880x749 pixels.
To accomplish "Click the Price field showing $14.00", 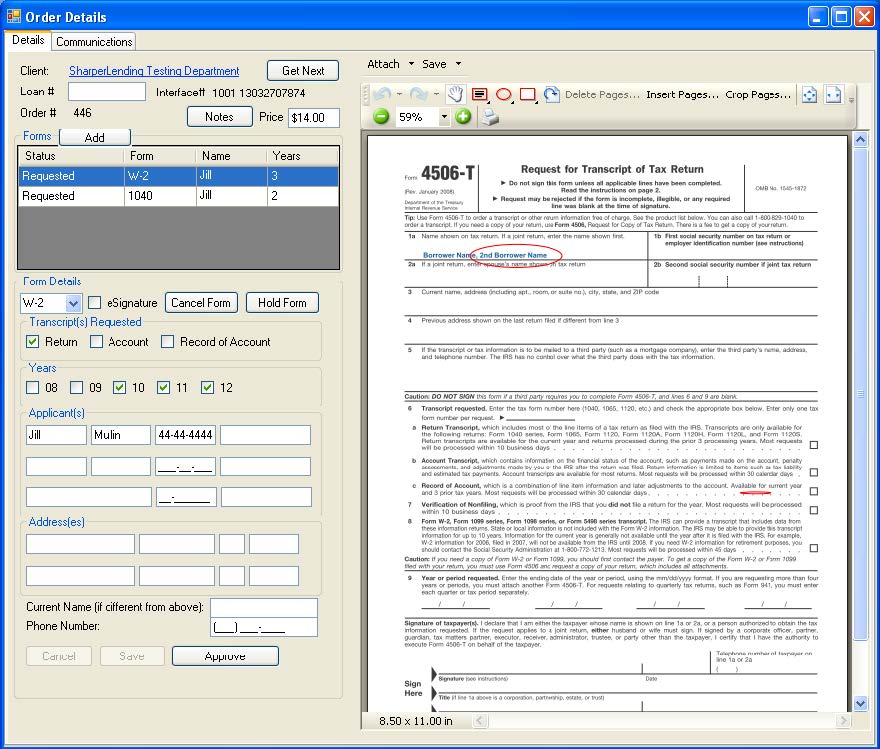I will point(314,117).
